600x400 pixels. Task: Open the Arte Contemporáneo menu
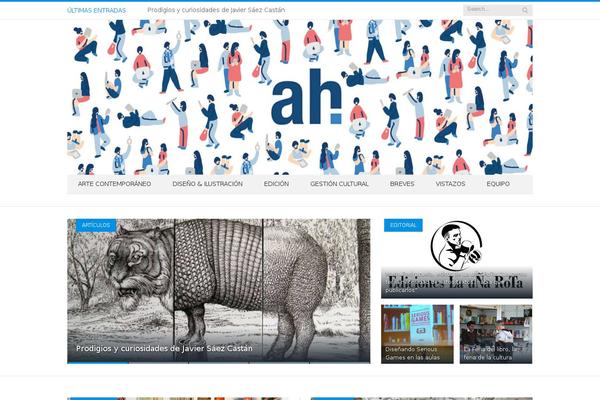tap(114, 184)
